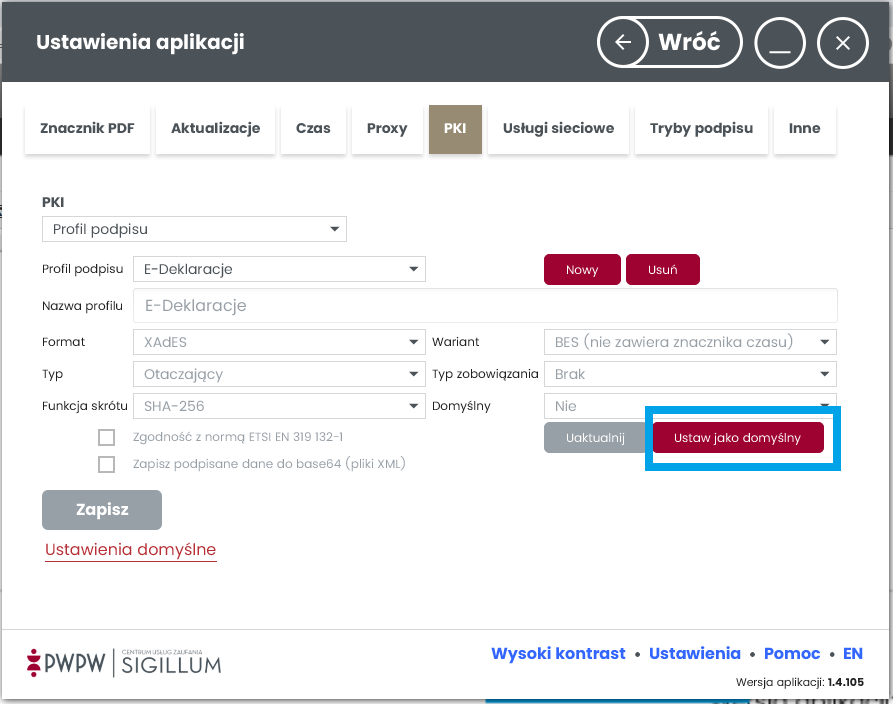Click the Ustawienia domyślne link
The width and height of the screenshot is (893, 704).
[x=130, y=550]
